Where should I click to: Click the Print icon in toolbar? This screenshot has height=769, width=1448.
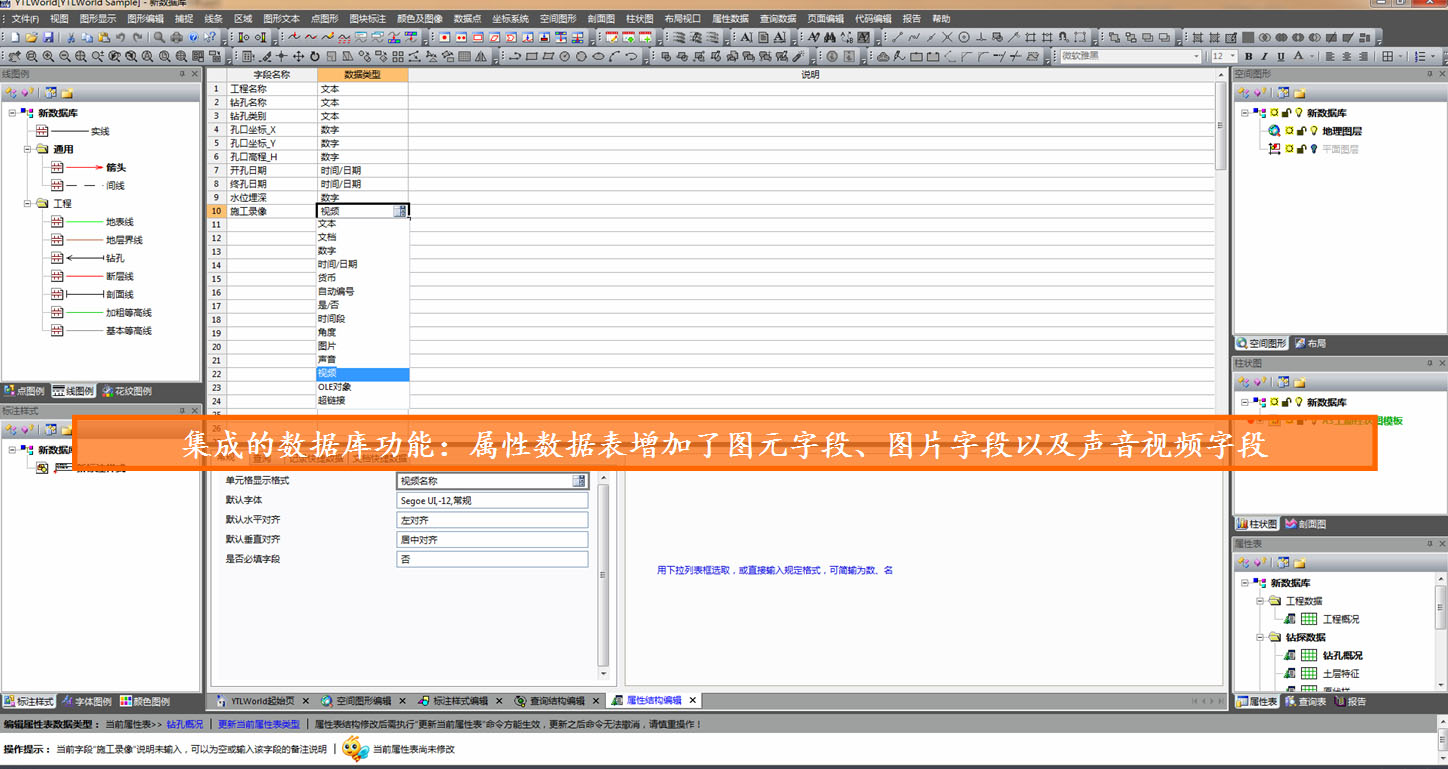[x=176, y=37]
